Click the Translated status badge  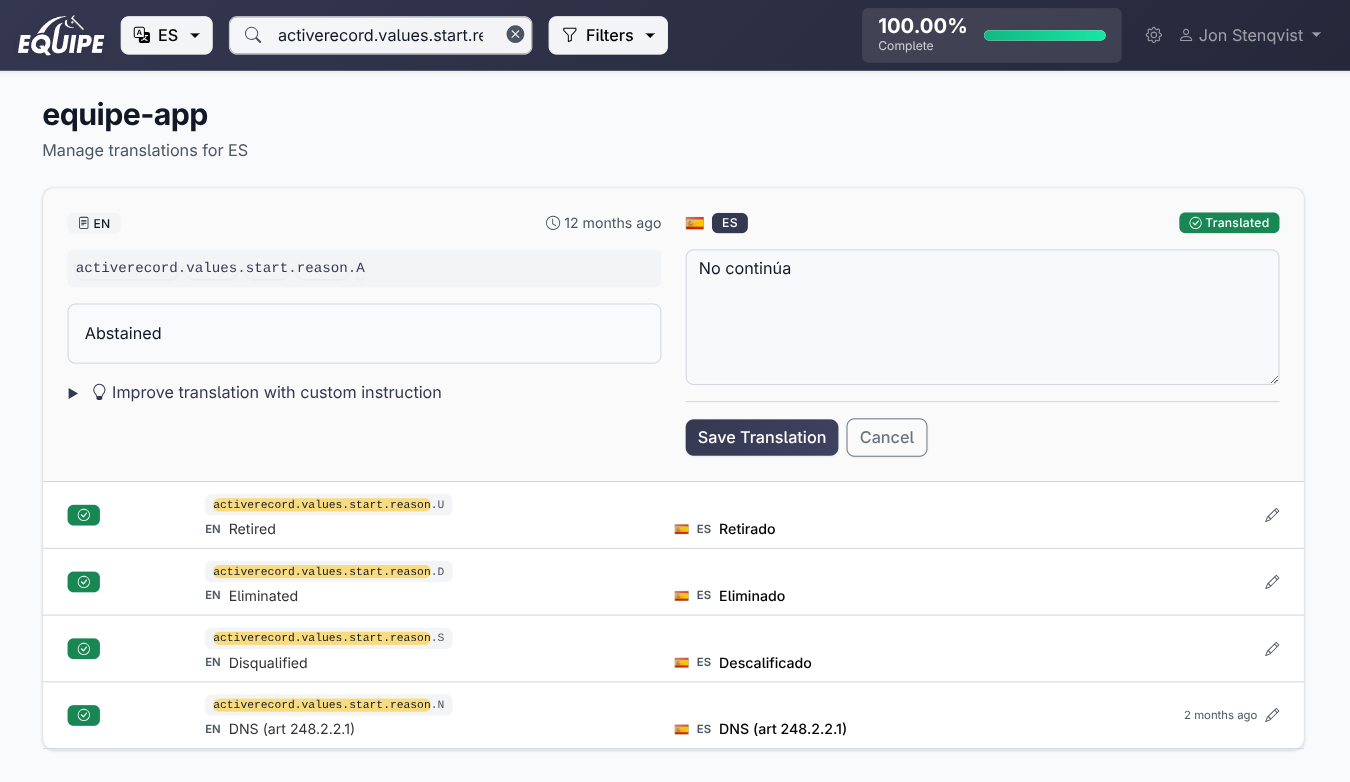1229,223
